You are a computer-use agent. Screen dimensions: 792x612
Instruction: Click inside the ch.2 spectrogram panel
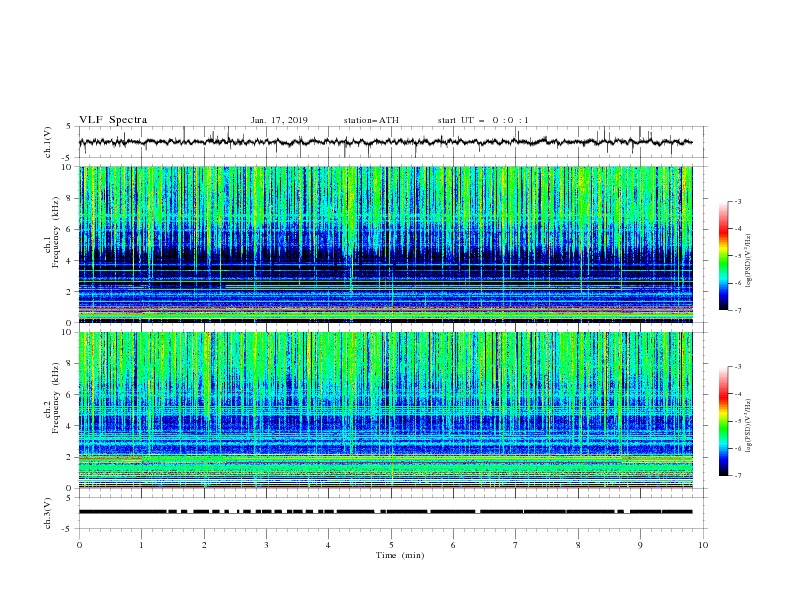pyautogui.click(x=385, y=410)
